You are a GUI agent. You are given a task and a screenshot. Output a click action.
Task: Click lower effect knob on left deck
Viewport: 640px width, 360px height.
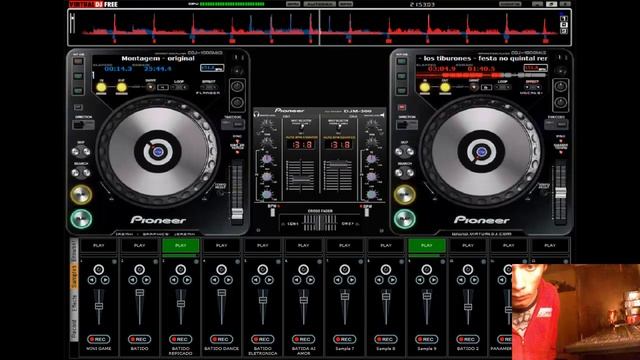coord(237,102)
